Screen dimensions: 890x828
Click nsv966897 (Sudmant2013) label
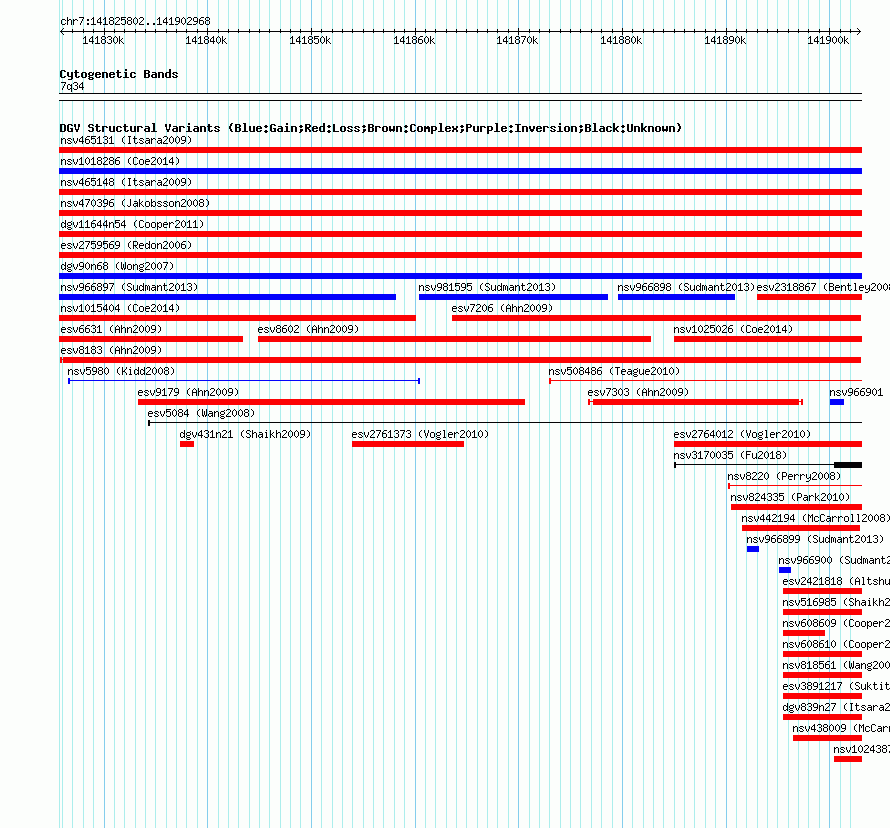(129, 287)
